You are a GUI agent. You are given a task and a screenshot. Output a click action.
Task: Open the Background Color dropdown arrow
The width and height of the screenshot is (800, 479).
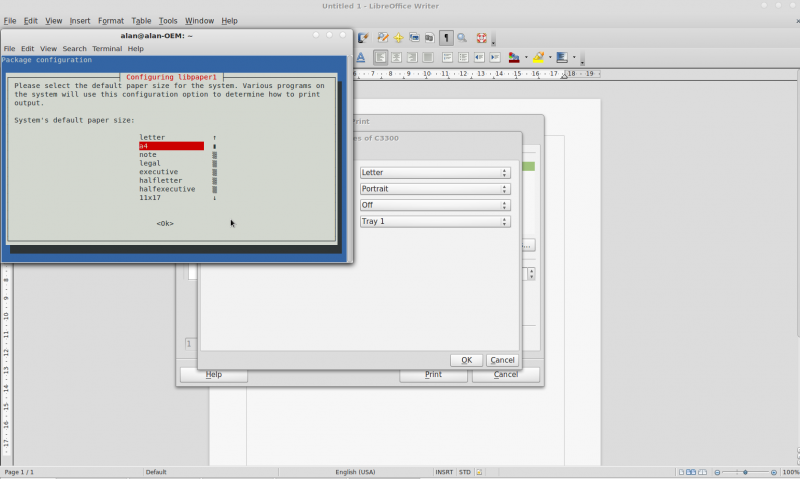pos(574,58)
